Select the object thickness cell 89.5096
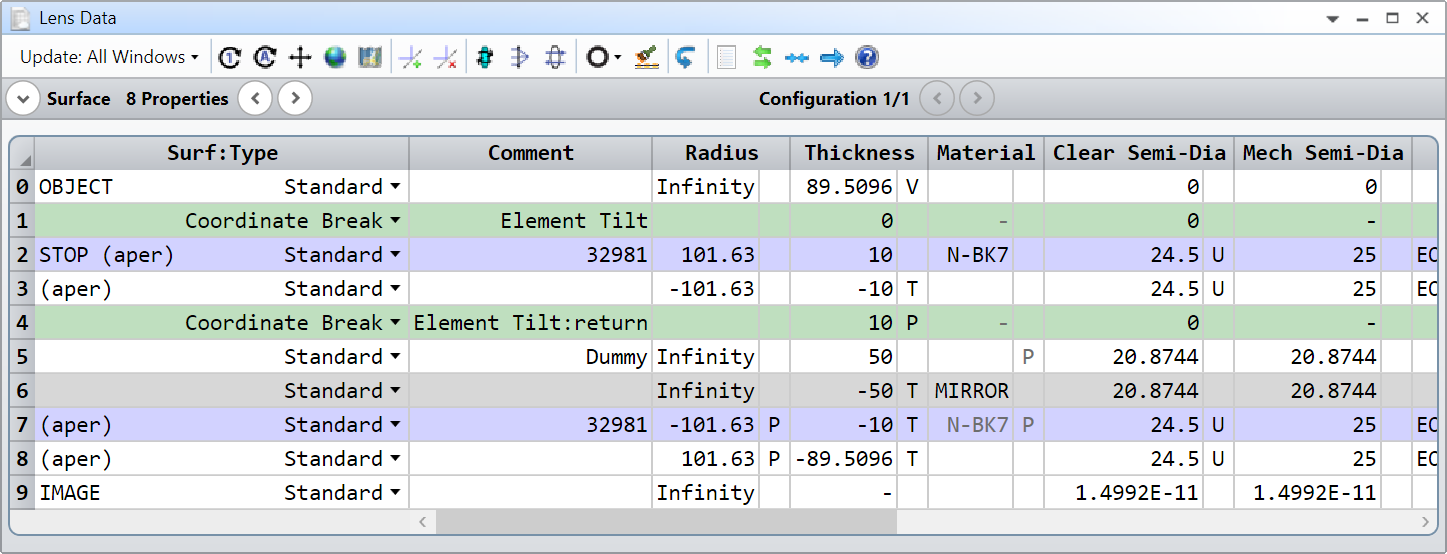The height and width of the screenshot is (554, 1447). [844, 187]
